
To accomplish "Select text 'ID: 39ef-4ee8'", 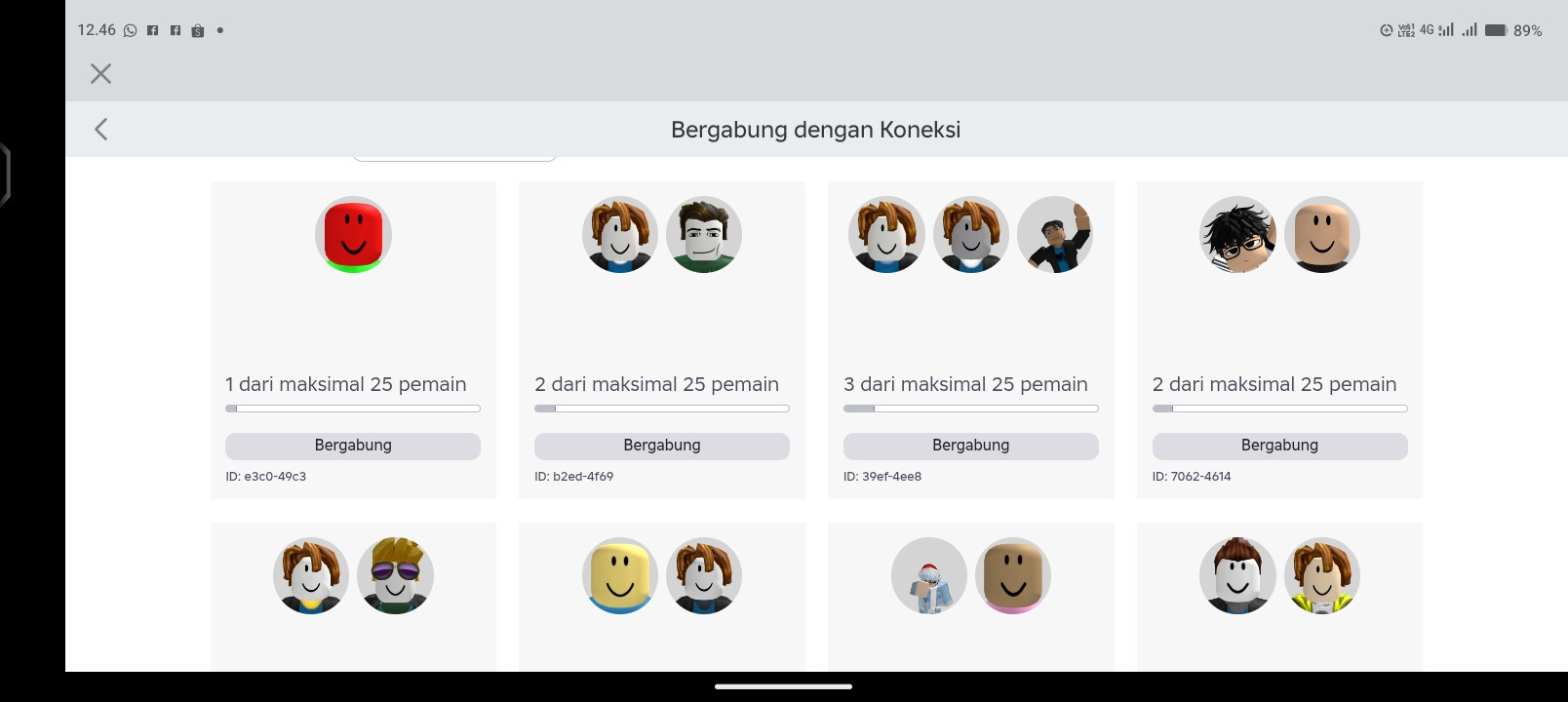I will click(x=882, y=477).
